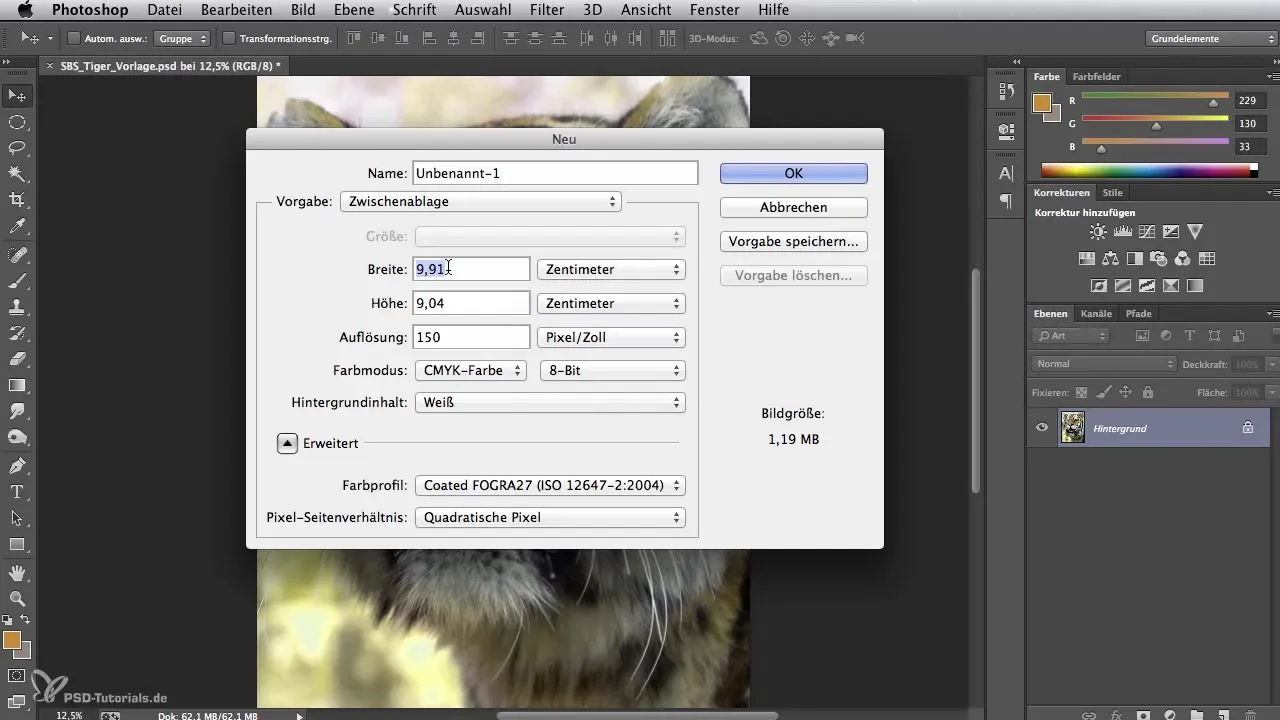The height and width of the screenshot is (720, 1280).
Task: Open the Höhe unit dropdown
Action: (x=611, y=303)
